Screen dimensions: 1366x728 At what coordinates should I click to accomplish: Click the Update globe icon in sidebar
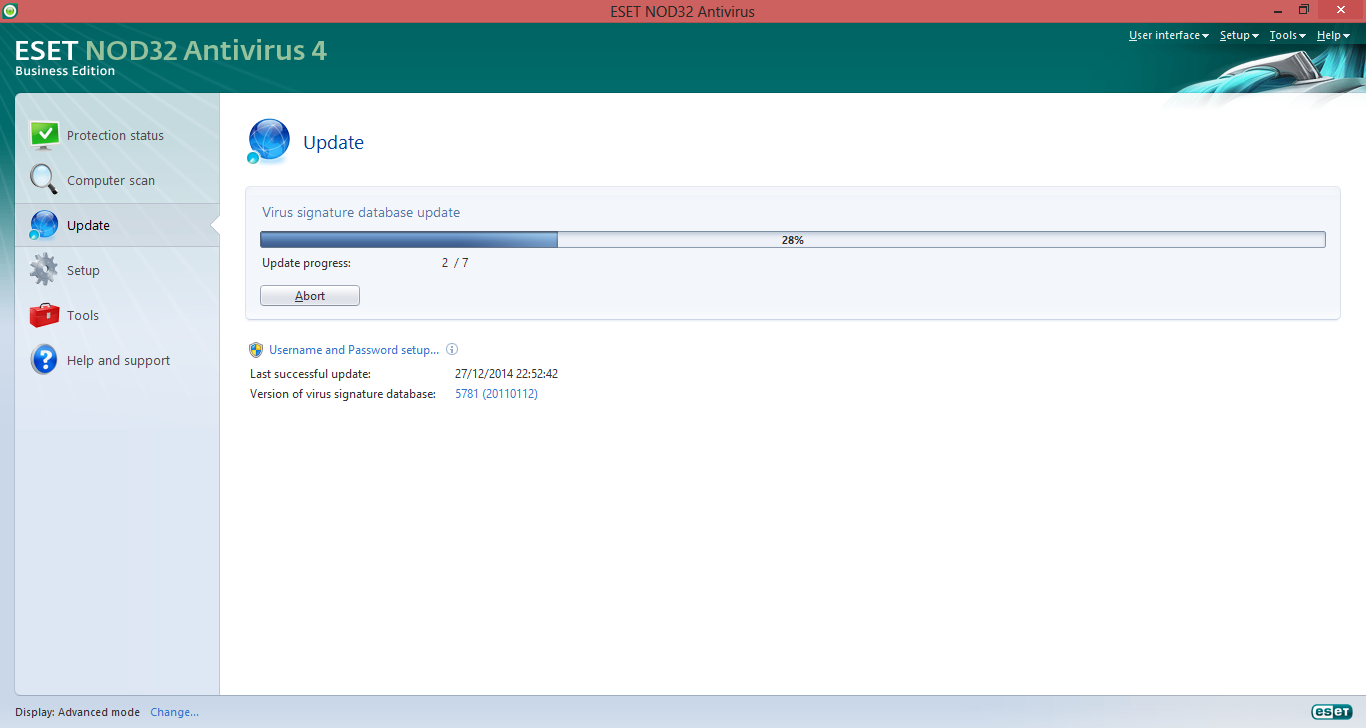point(43,225)
